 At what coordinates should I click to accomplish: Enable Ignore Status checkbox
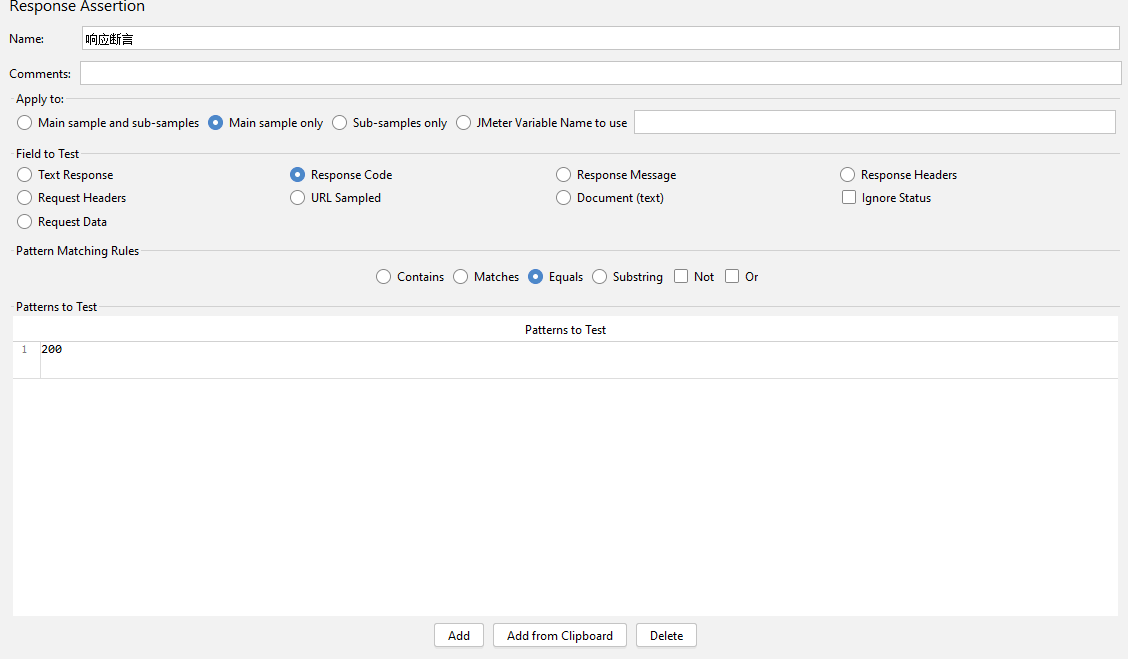click(849, 197)
